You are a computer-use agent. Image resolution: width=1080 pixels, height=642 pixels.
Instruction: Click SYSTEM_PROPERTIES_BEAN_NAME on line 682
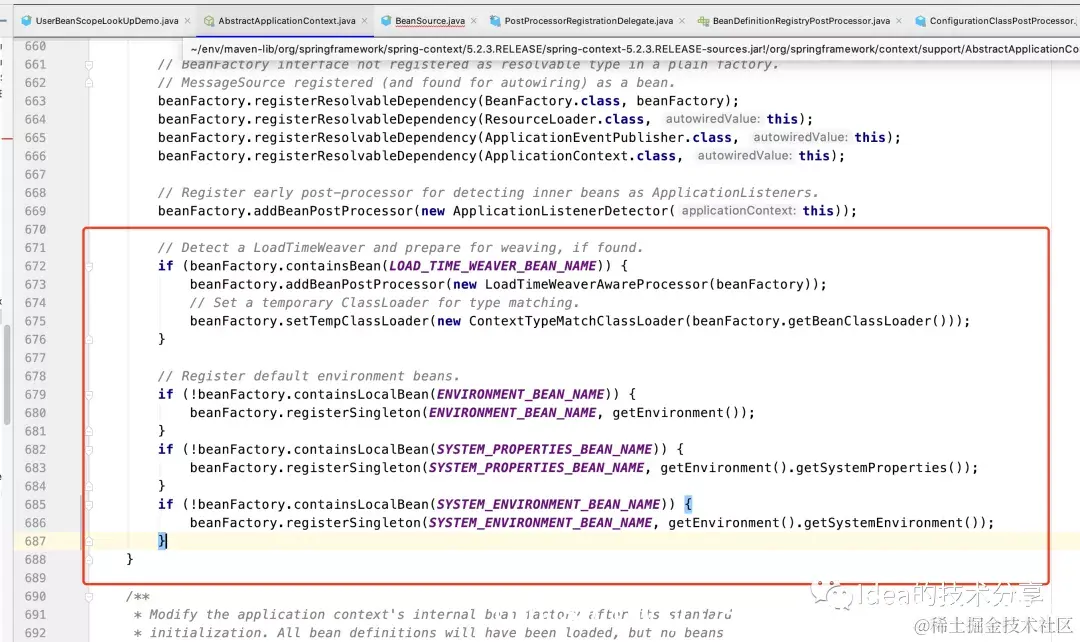tap(544, 450)
